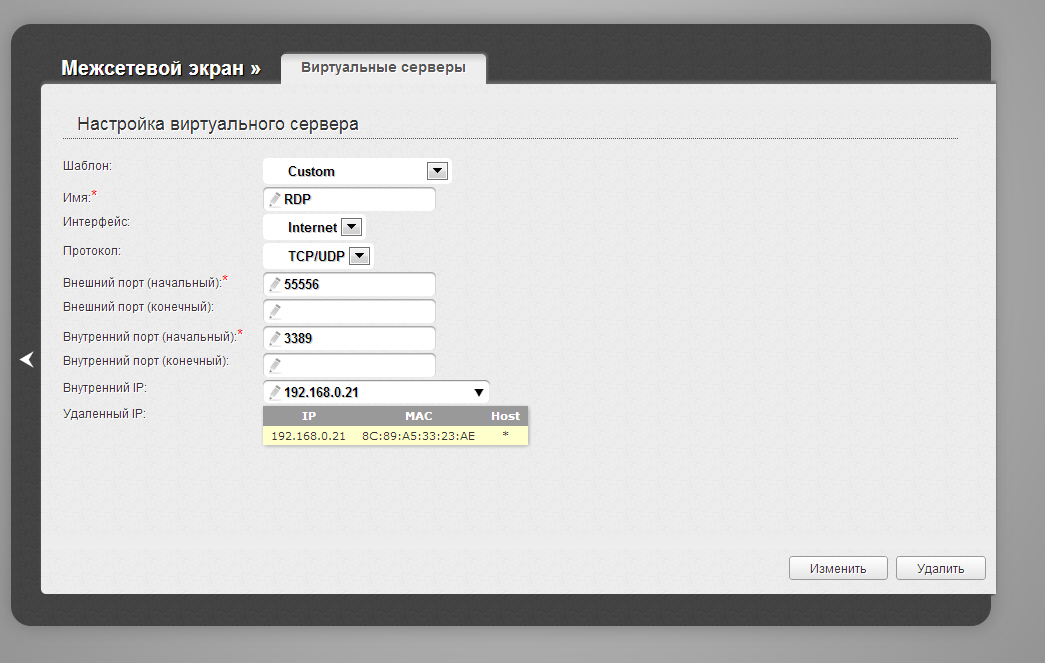Click the pencil icon beside port 3389
This screenshot has height=663, width=1045.
point(275,339)
